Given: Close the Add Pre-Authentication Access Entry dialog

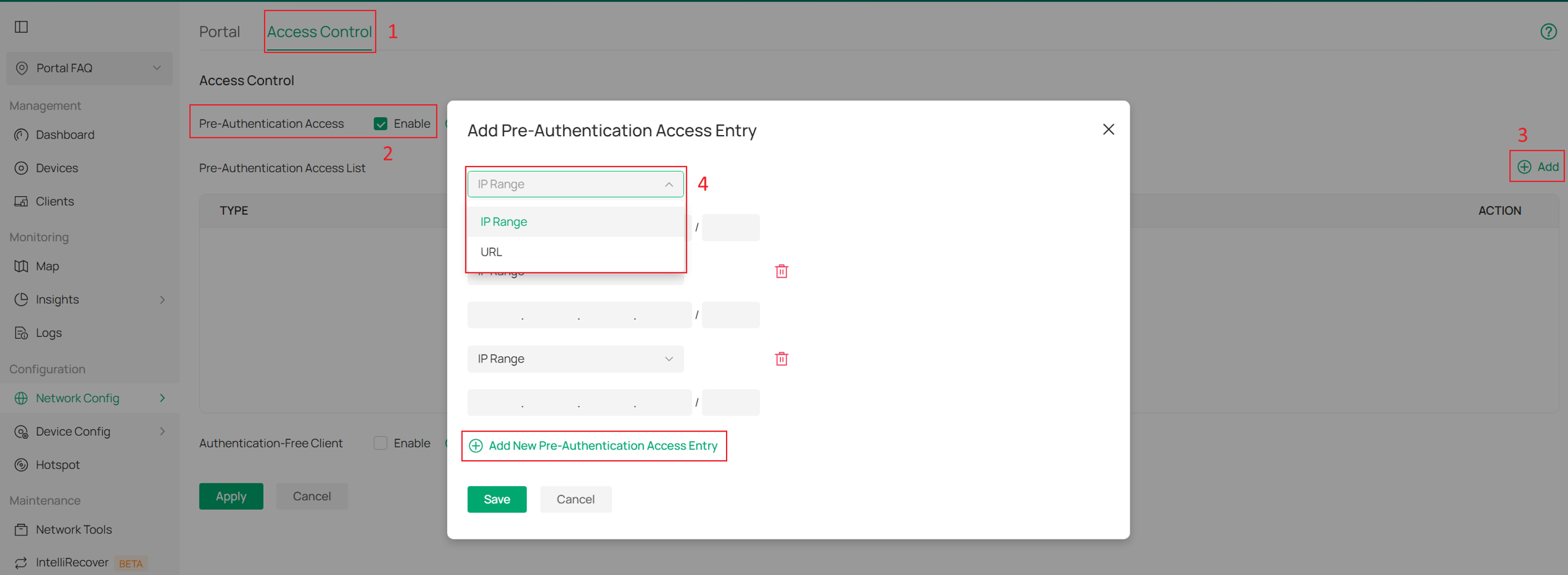Looking at the screenshot, I should [1108, 130].
